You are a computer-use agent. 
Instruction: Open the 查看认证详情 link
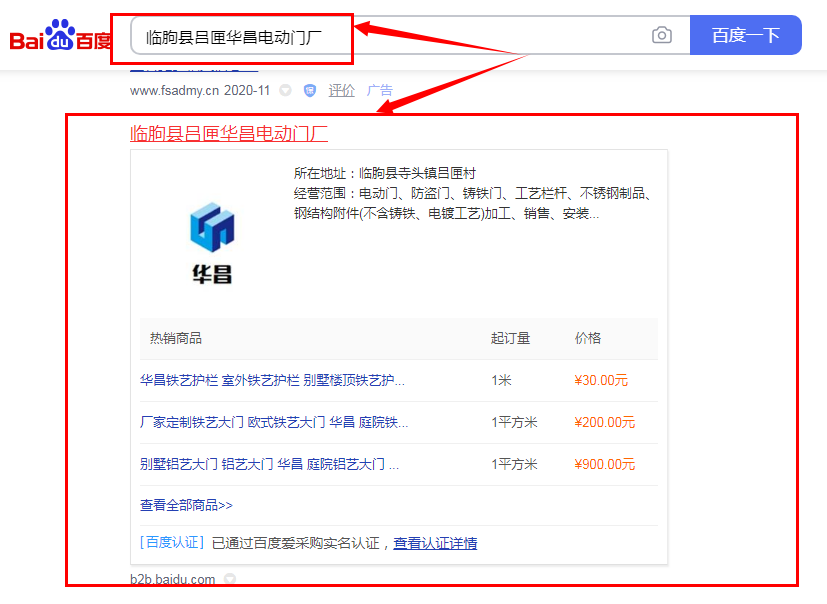(435, 543)
